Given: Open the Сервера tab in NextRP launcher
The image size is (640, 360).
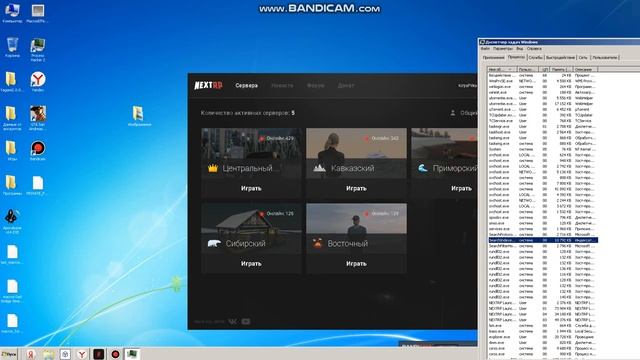Looking at the screenshot, I should (x=247, y=85).
